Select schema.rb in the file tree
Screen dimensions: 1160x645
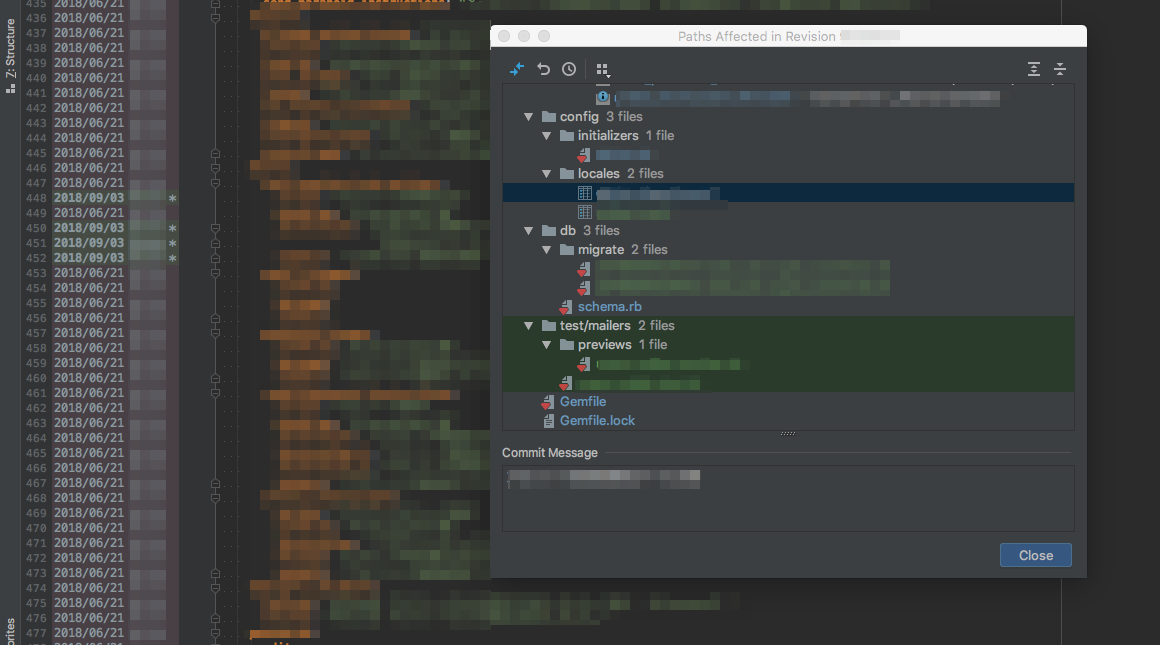pyautogui.click(x=609, y=307)
